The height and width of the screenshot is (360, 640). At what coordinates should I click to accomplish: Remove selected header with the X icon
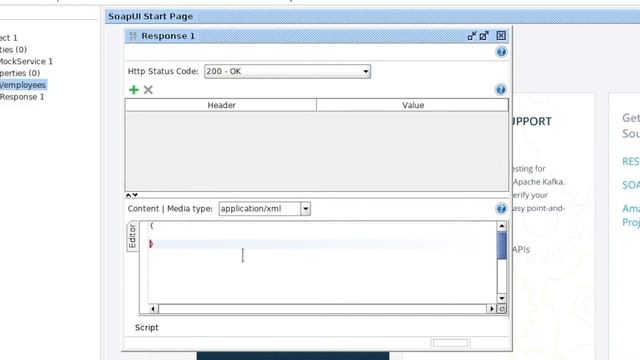(x=148, y=90)
